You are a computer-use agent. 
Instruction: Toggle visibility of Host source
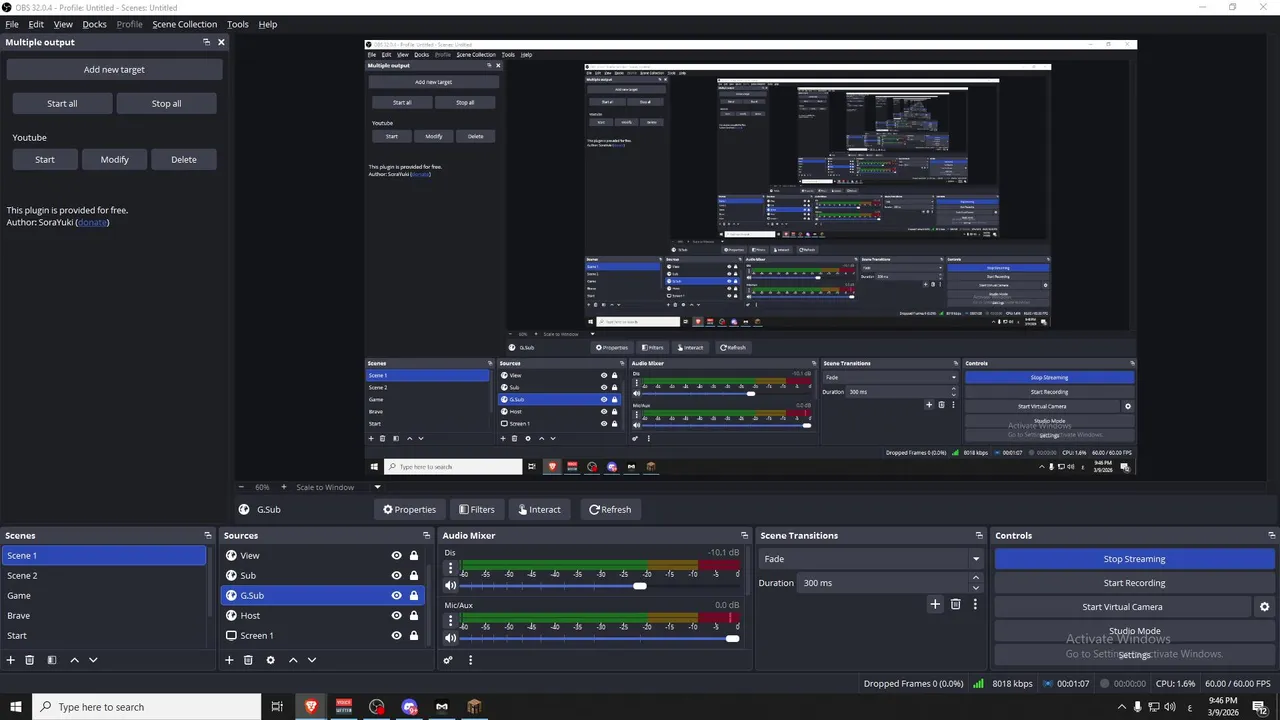pos(396,616)
